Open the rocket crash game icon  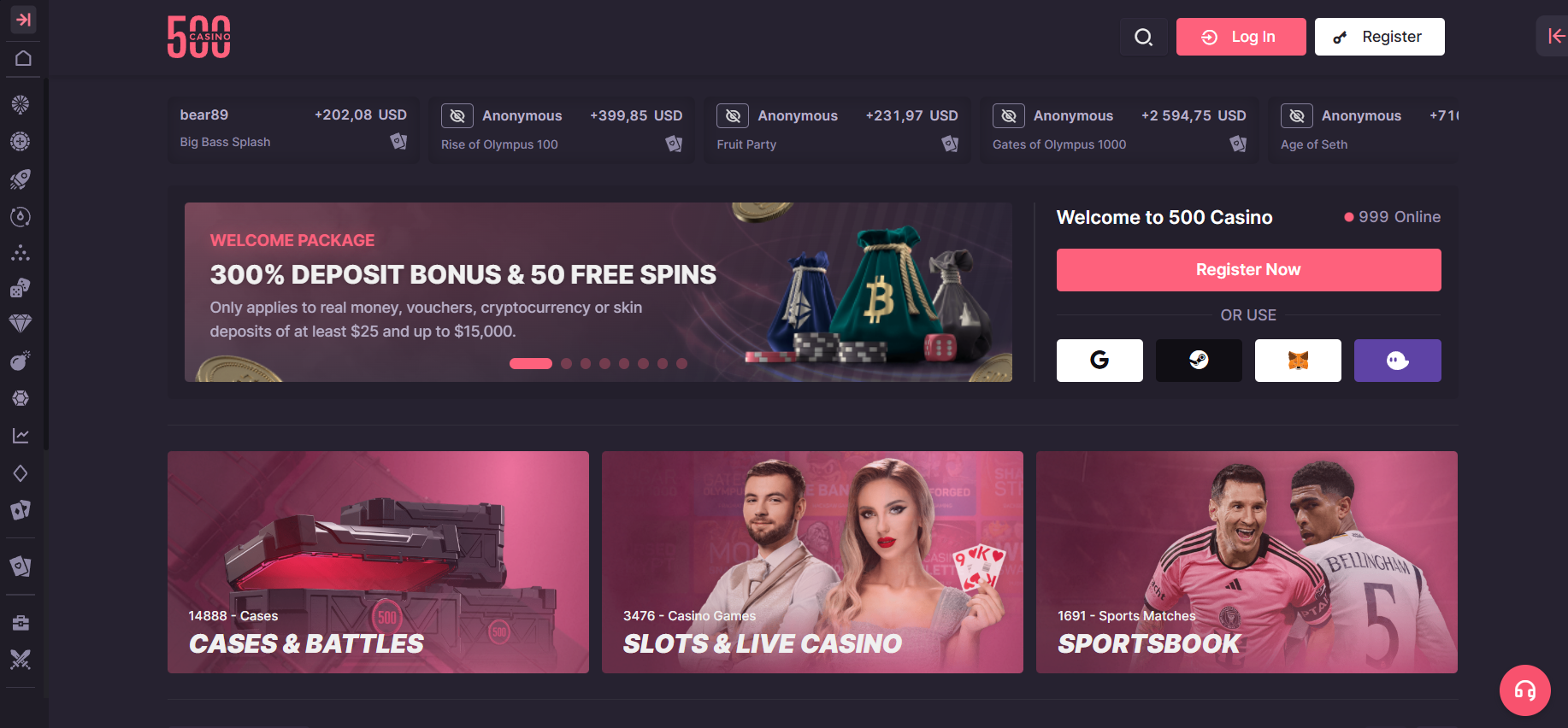click(x=21, y=179)
